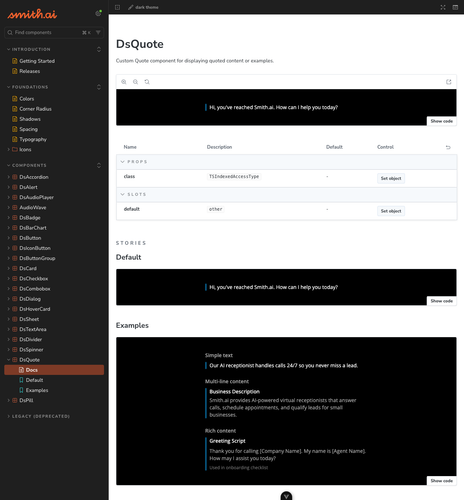Click the smith.ai logo
The width and height of the screenshot is (464, 500).
click(32, 14)
